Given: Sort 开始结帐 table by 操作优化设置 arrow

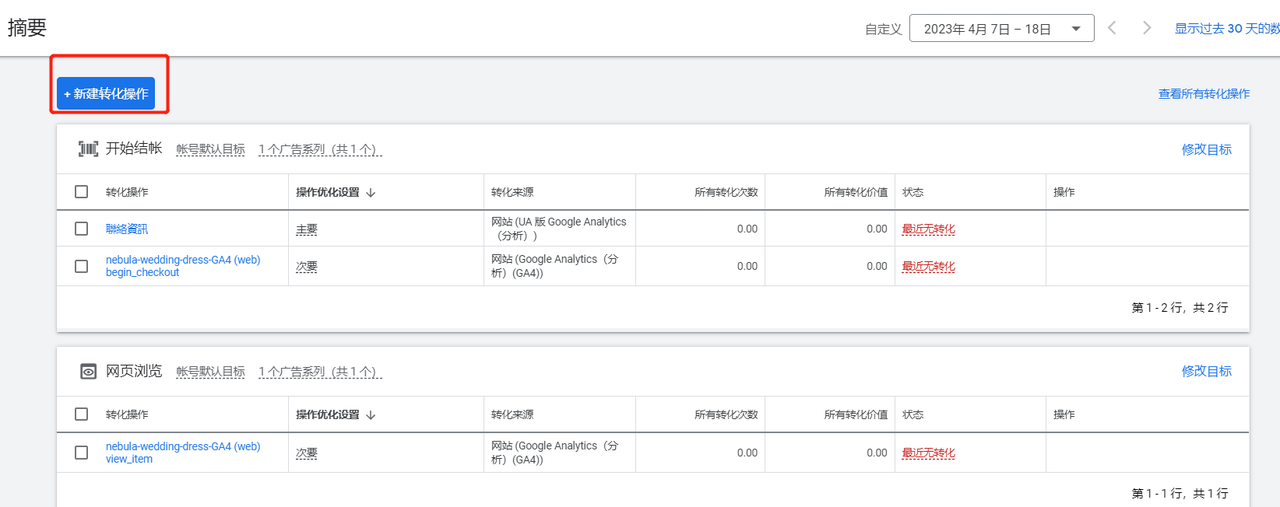Looking at the screenshot, I should tap(371, 192).
